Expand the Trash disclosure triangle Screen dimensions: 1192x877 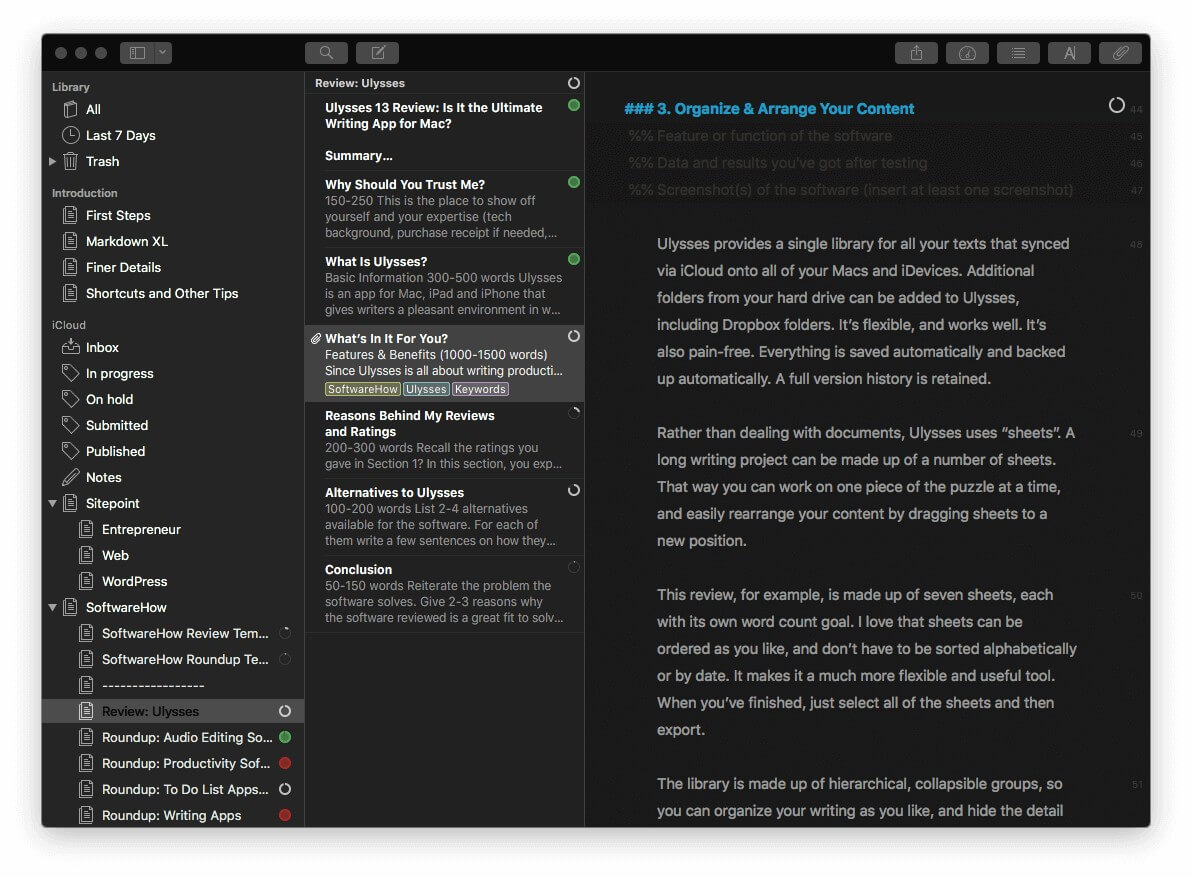[53, 161]
